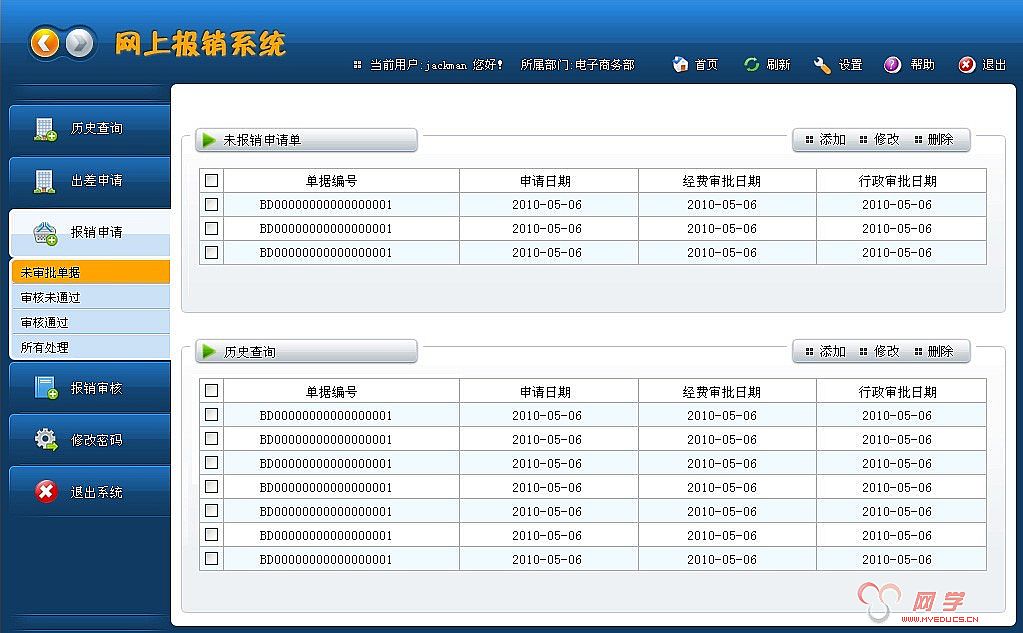Click 修改 in 历史查询 panel
This screenshot has width=1023, height=633.
click(x=880, y=351)
